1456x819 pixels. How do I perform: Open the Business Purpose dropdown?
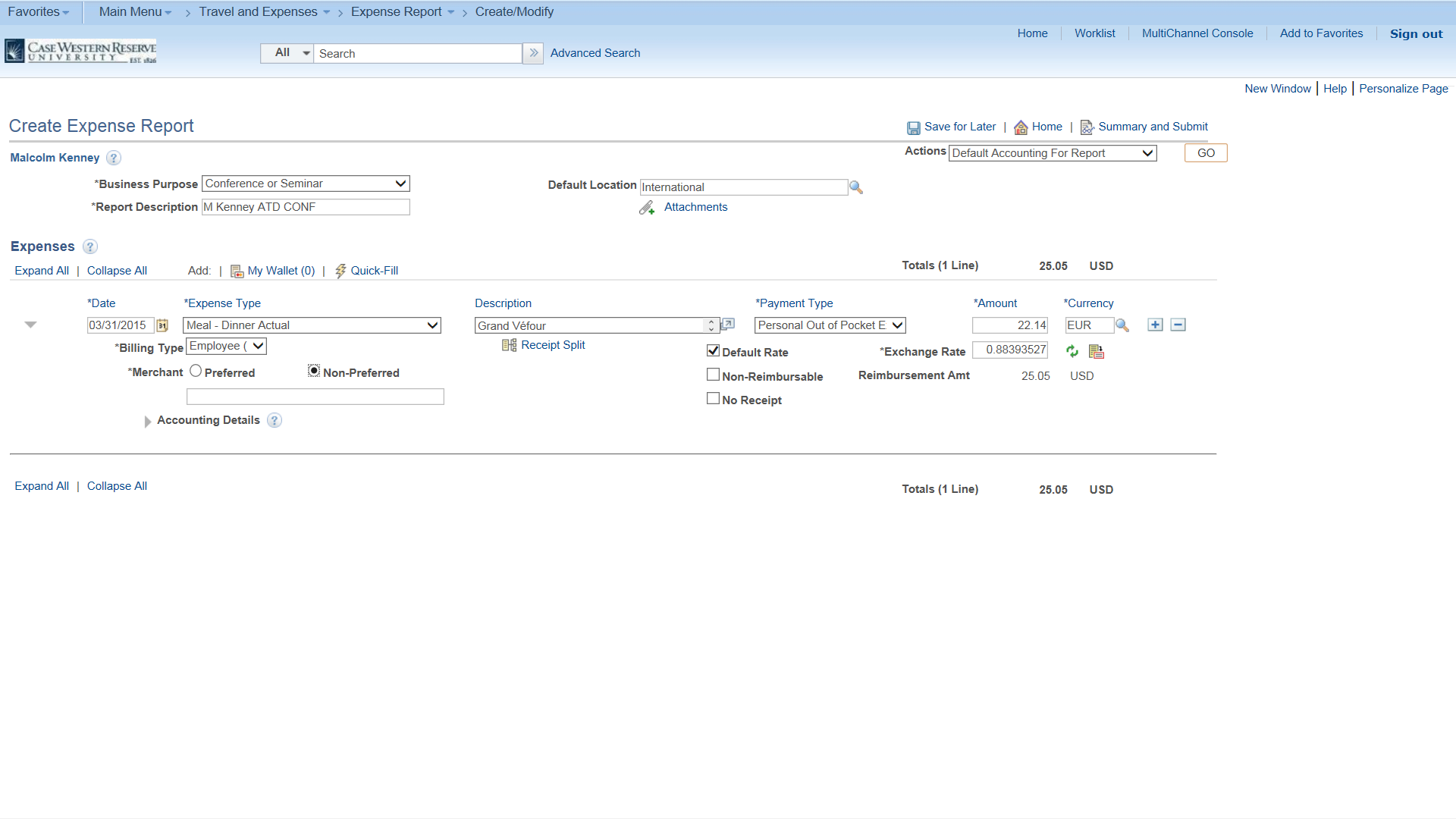pos(306,184)
